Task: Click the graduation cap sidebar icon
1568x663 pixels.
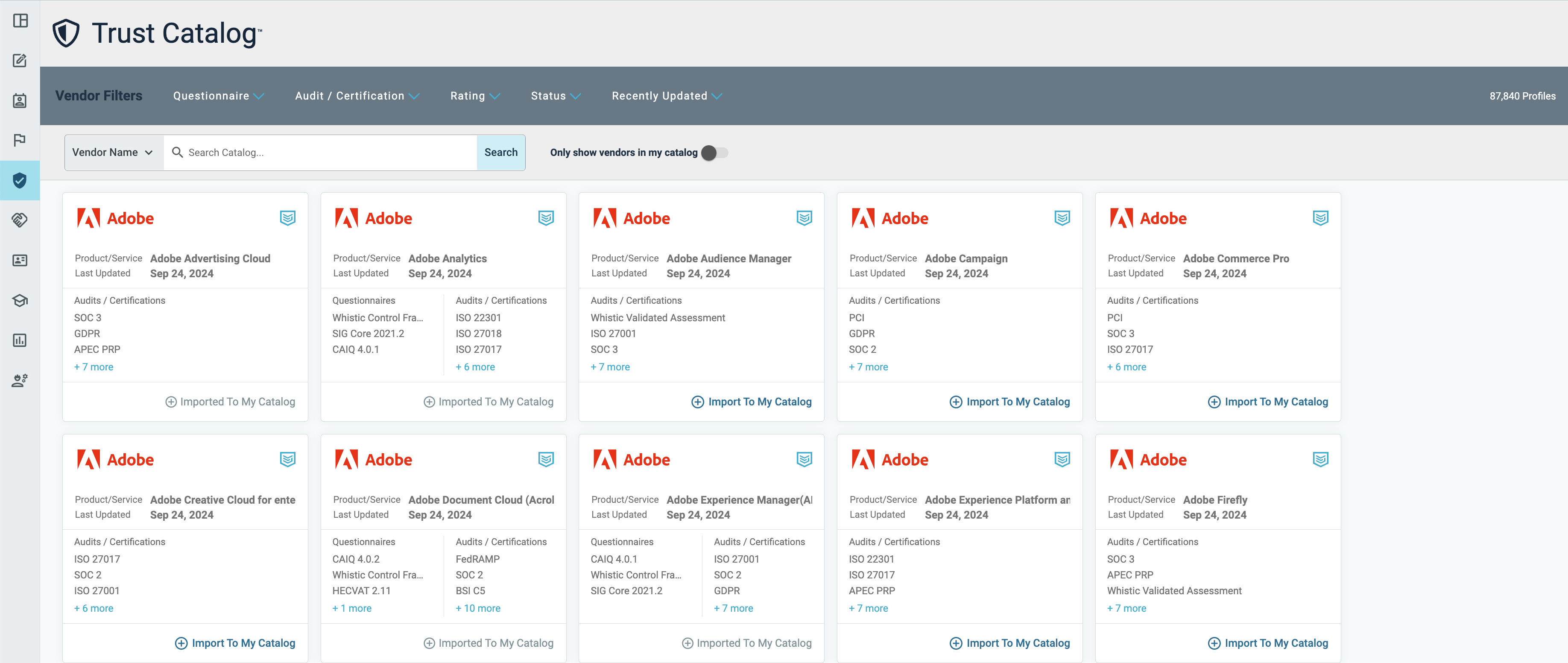Action: [20, 300]
